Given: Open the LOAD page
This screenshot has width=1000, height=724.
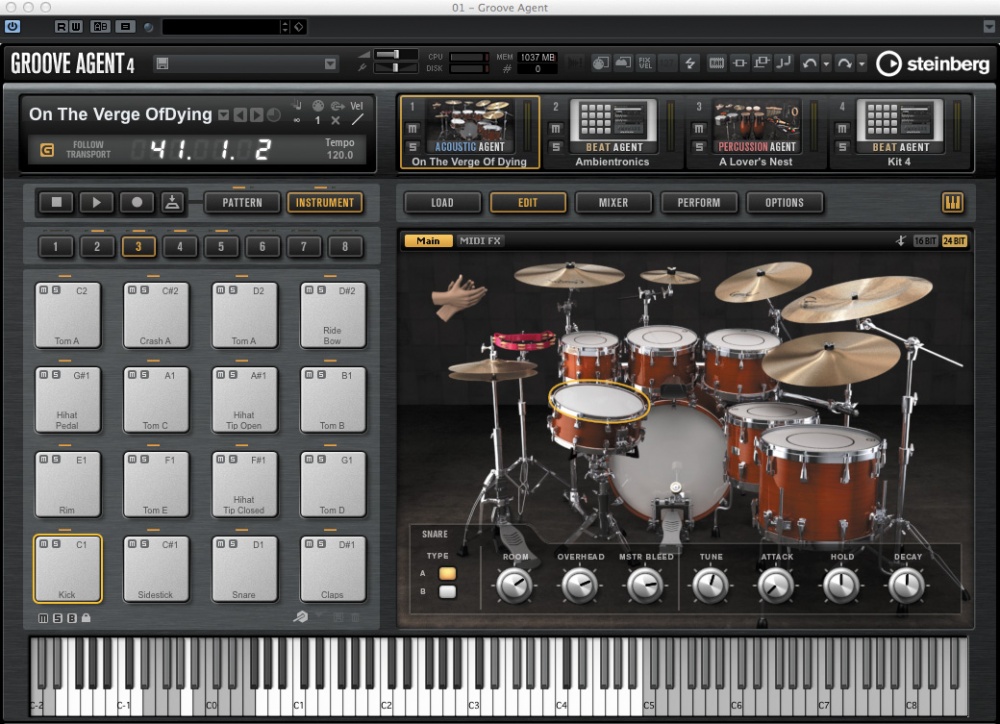Looking at the screenshot, I should click(443, 203).
